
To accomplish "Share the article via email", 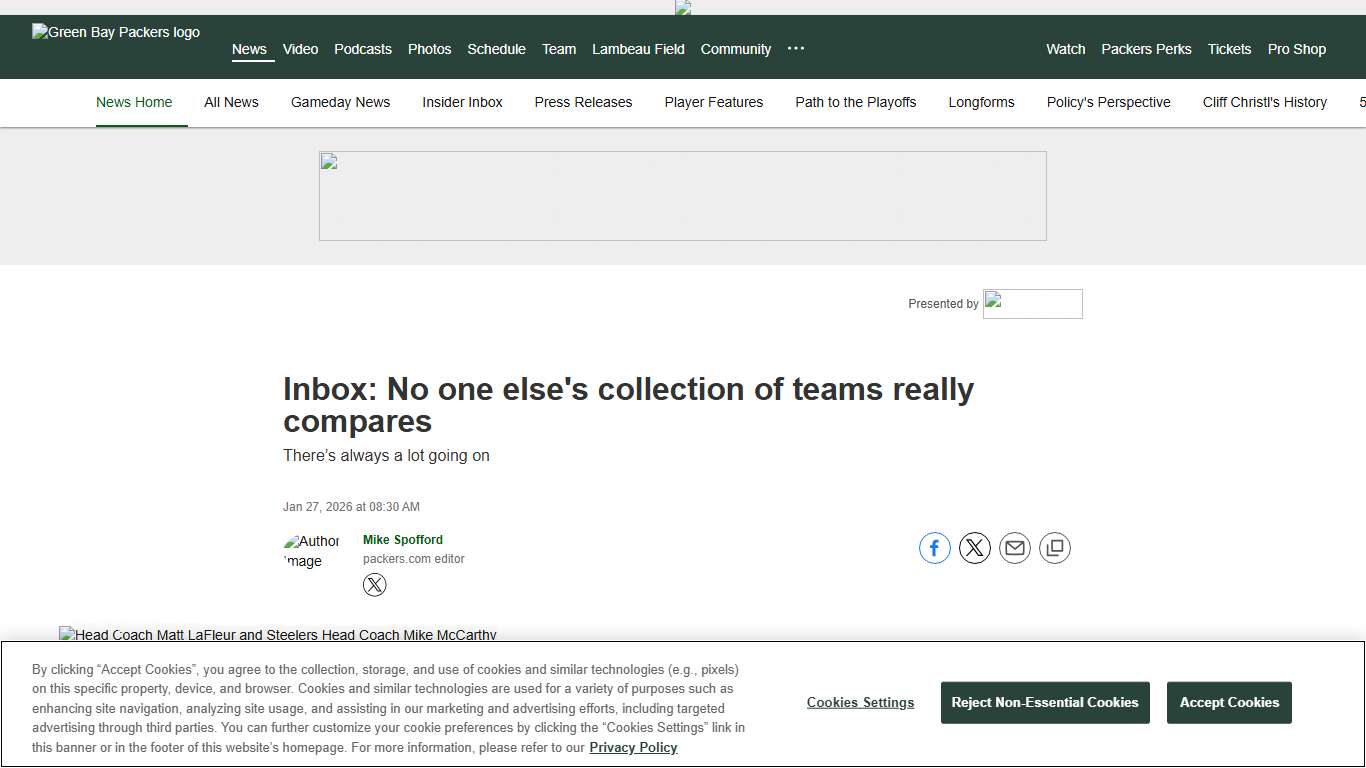I will point(1014,548).
